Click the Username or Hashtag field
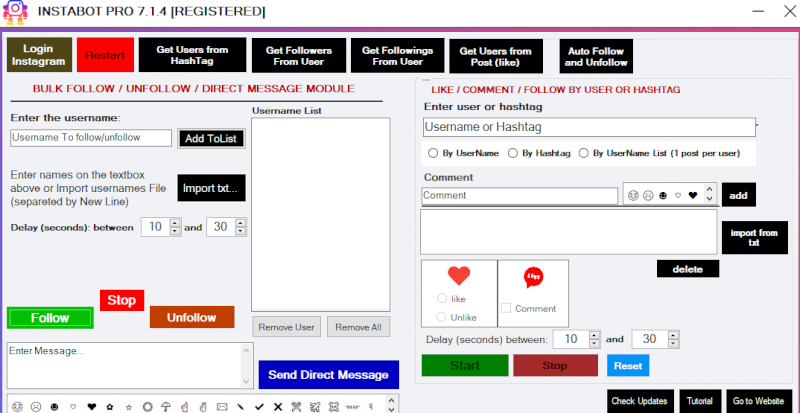The image size is (800, 413). [x=589, y=127]
